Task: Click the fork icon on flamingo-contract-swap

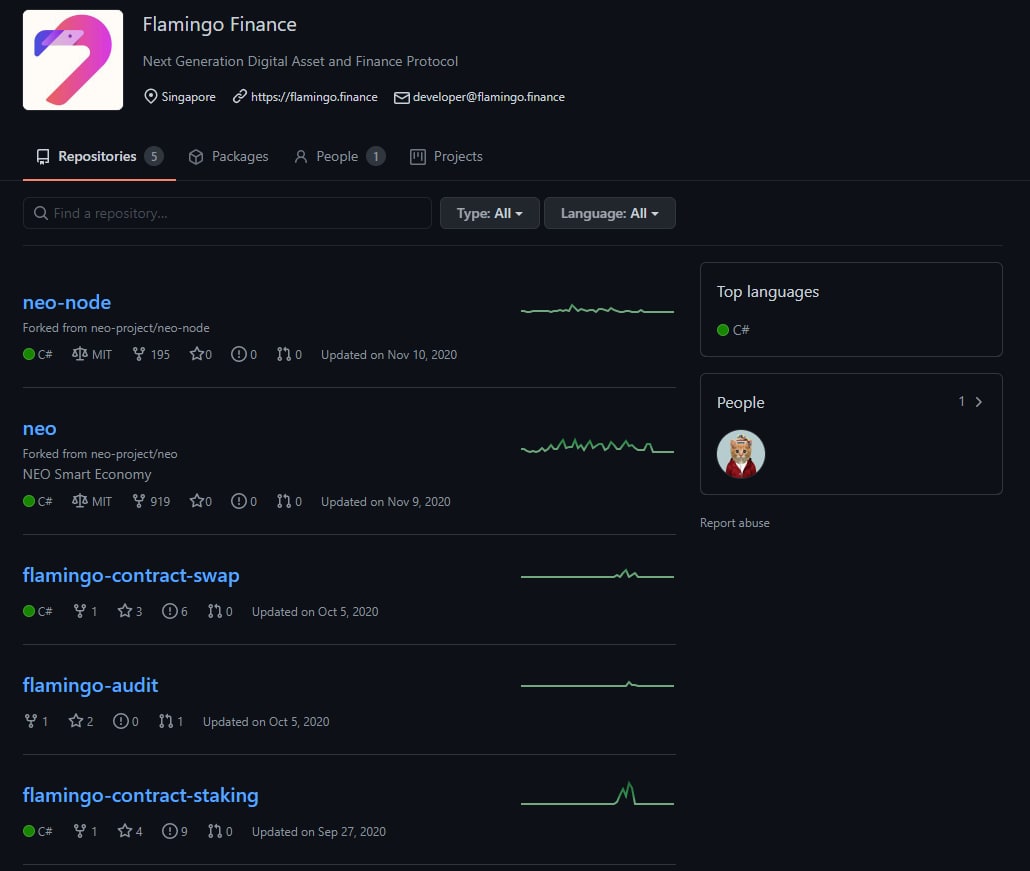Action: point(79,611)
